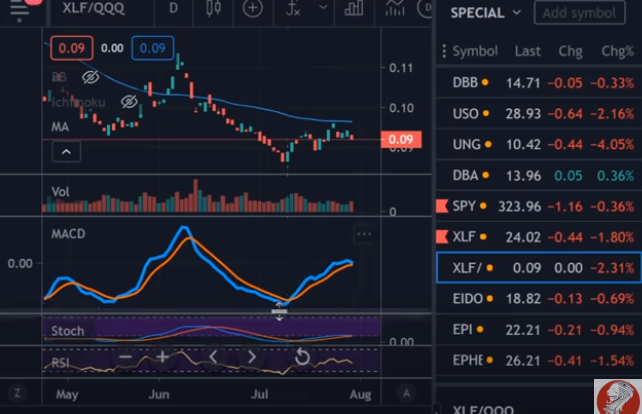Screen dimensions: 642x414
Task: Collapse the indicator legend arrow
Action: point(66,152)
